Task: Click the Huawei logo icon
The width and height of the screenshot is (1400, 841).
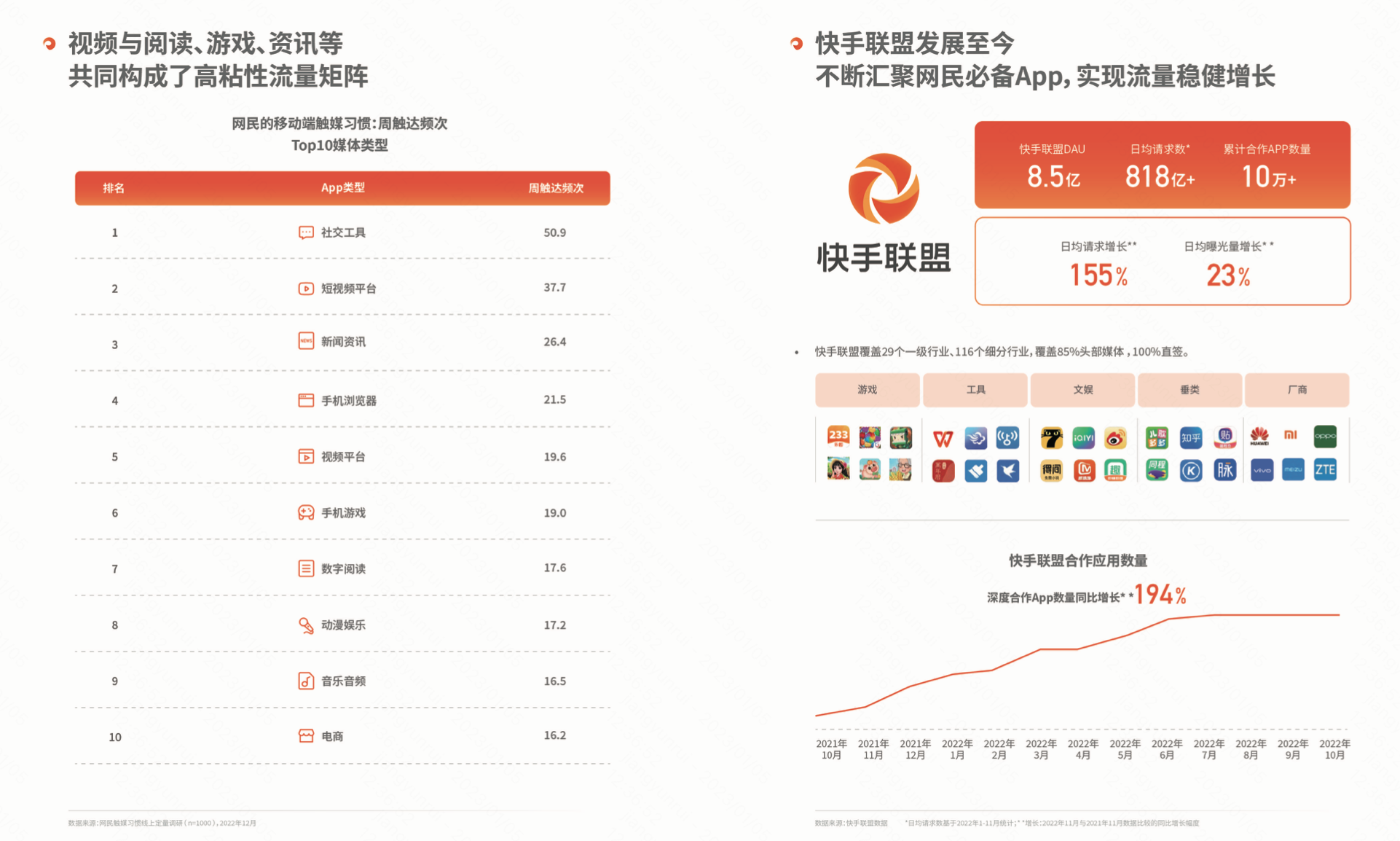Action: pyautogui.click(x=1259, y=437)
